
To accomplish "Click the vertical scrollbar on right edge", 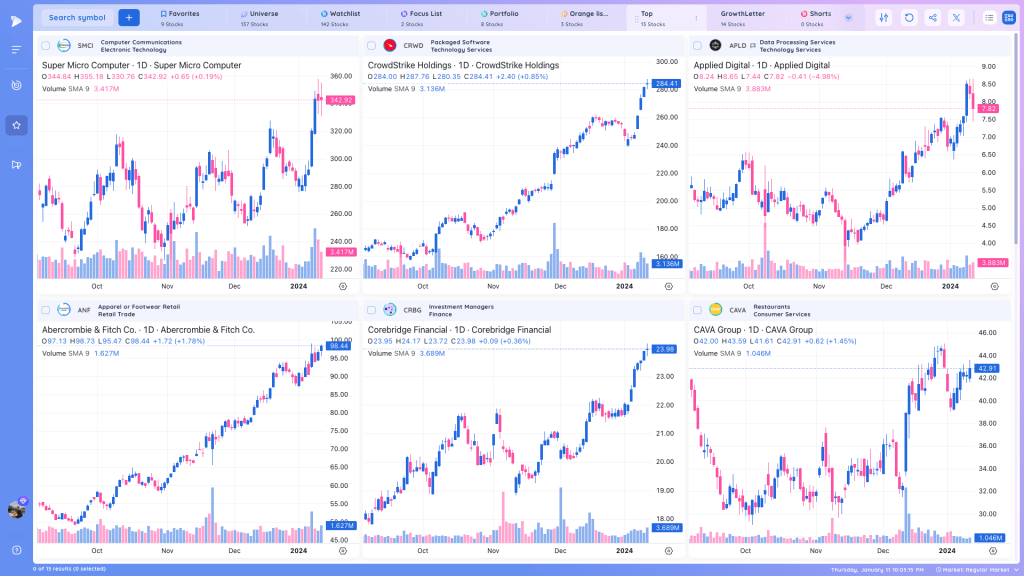I will [1018, 137].
